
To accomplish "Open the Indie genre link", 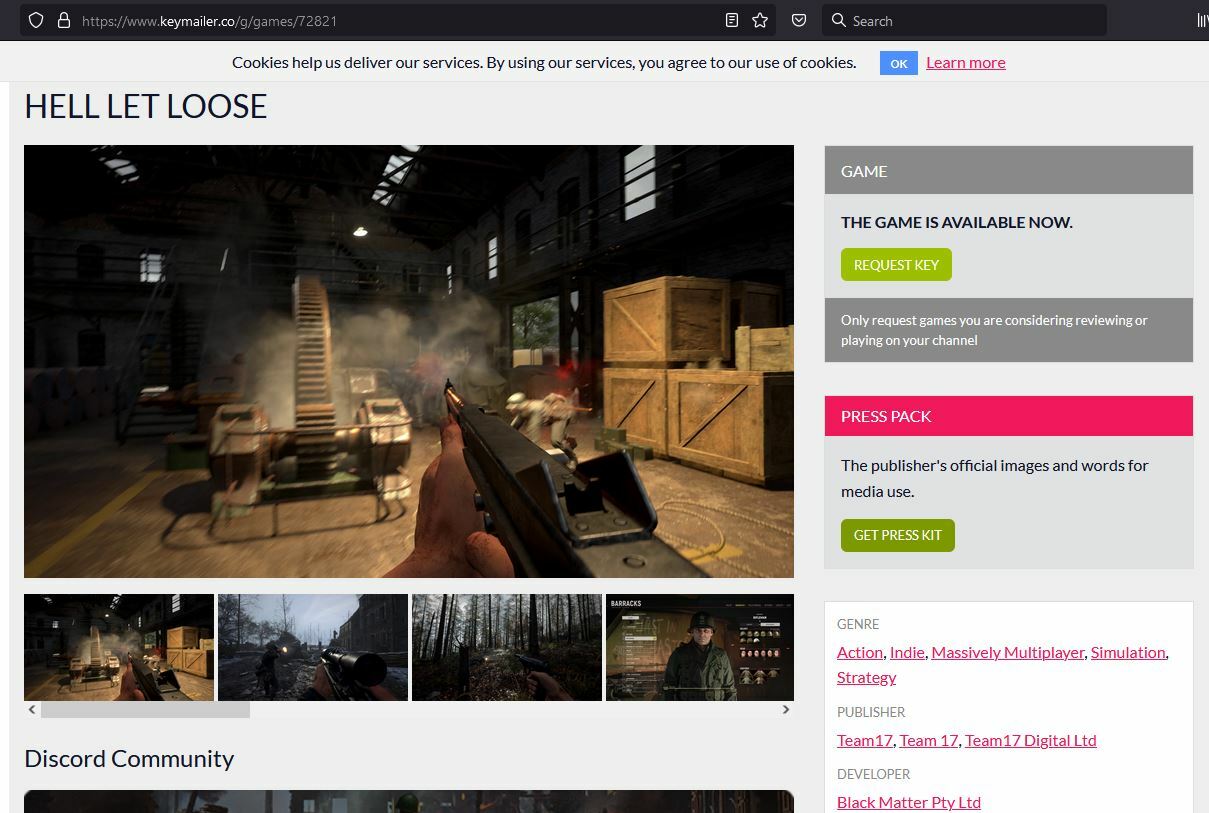I will point(907,652).
